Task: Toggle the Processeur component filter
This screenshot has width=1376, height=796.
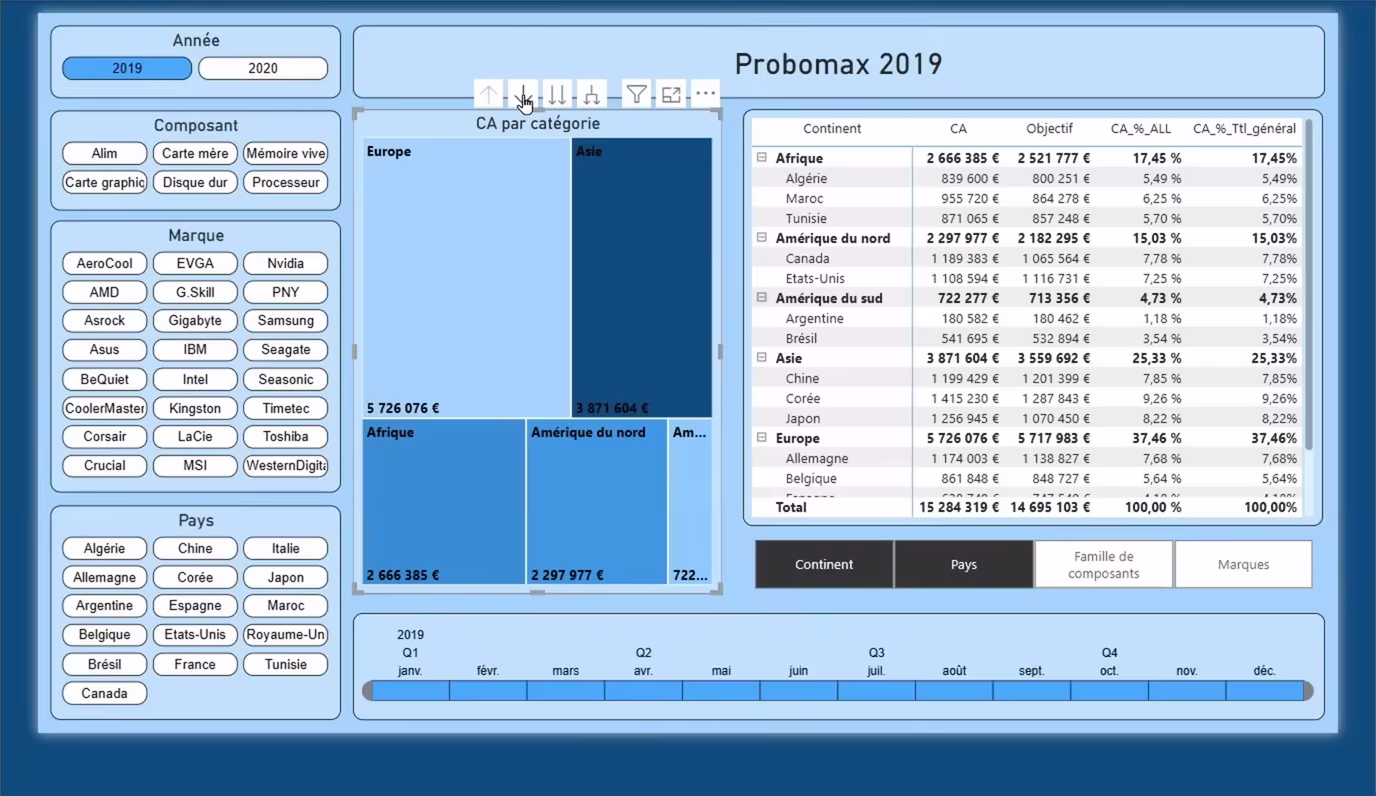Action: (286, 182)
